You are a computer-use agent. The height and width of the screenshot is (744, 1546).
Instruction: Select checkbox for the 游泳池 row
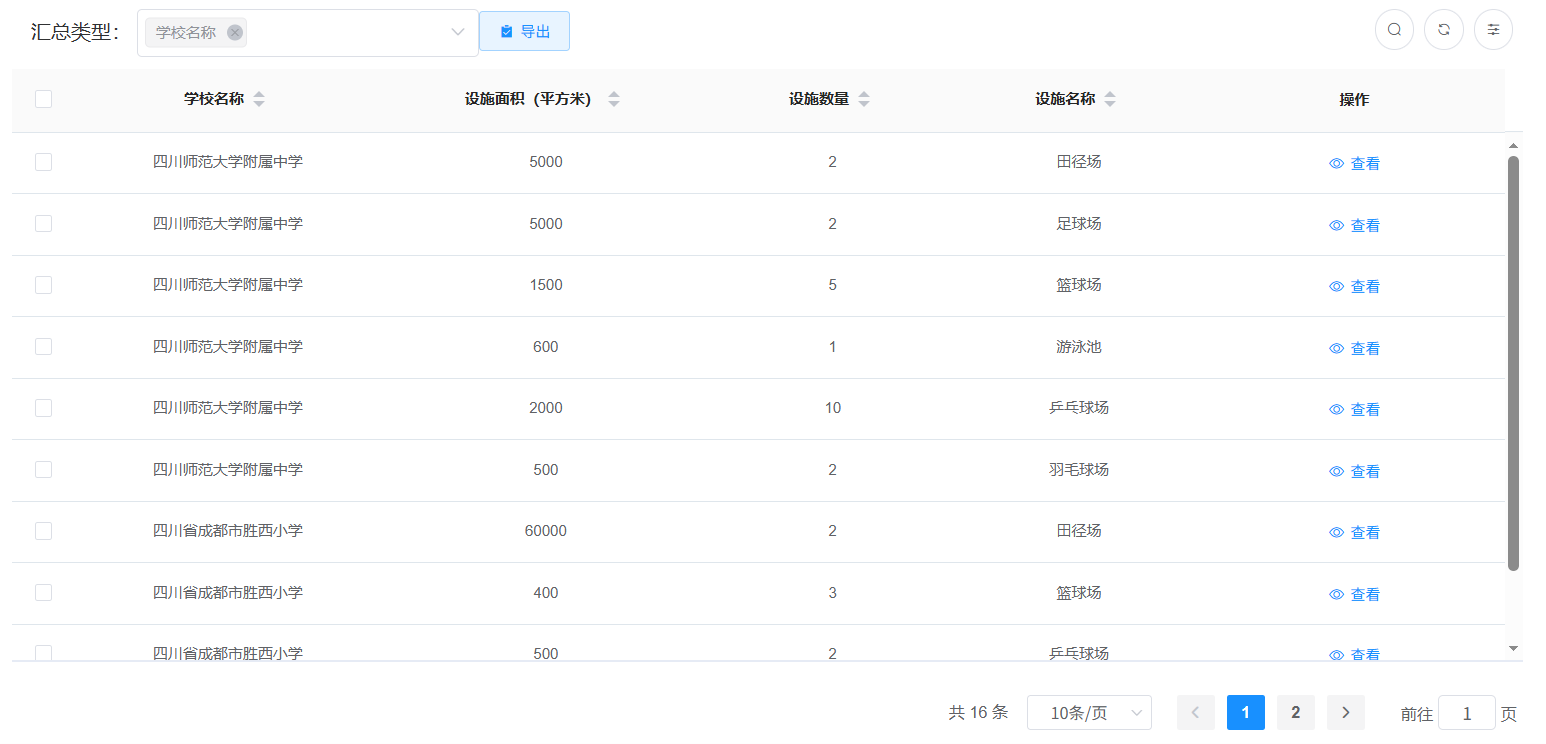(x=43, y=347)
